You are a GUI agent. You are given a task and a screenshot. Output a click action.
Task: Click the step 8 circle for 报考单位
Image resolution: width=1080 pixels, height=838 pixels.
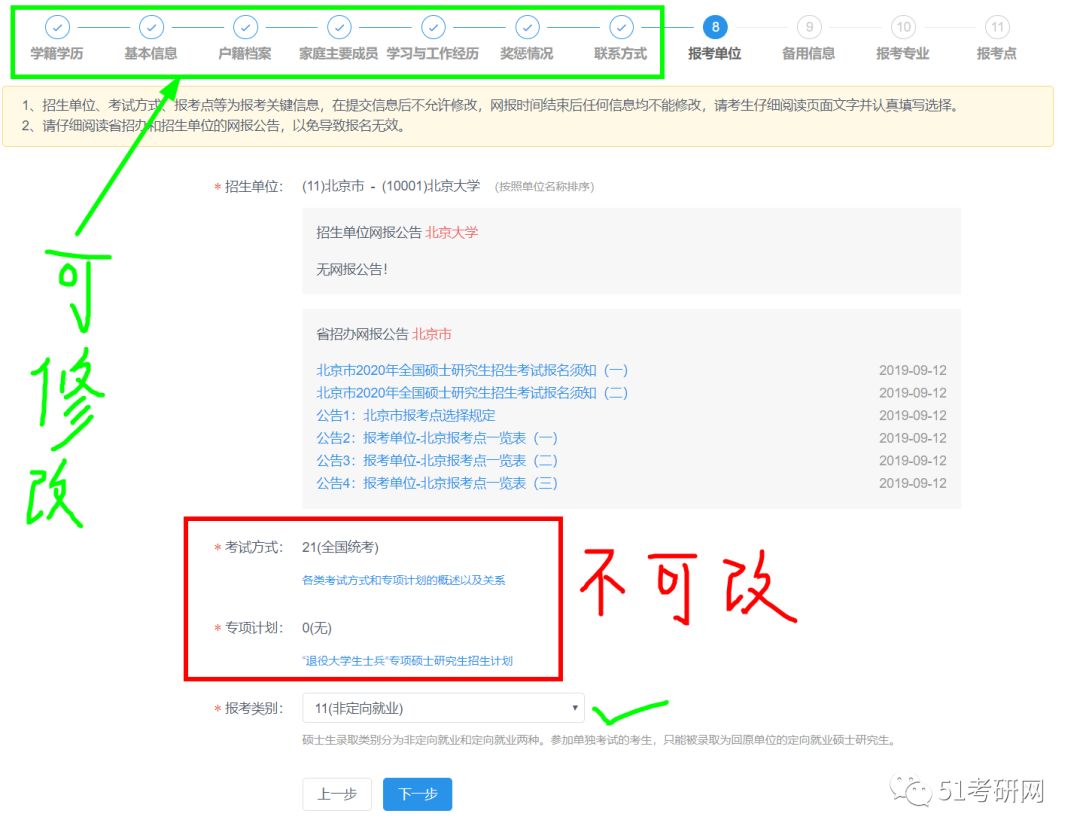(716, 28)
